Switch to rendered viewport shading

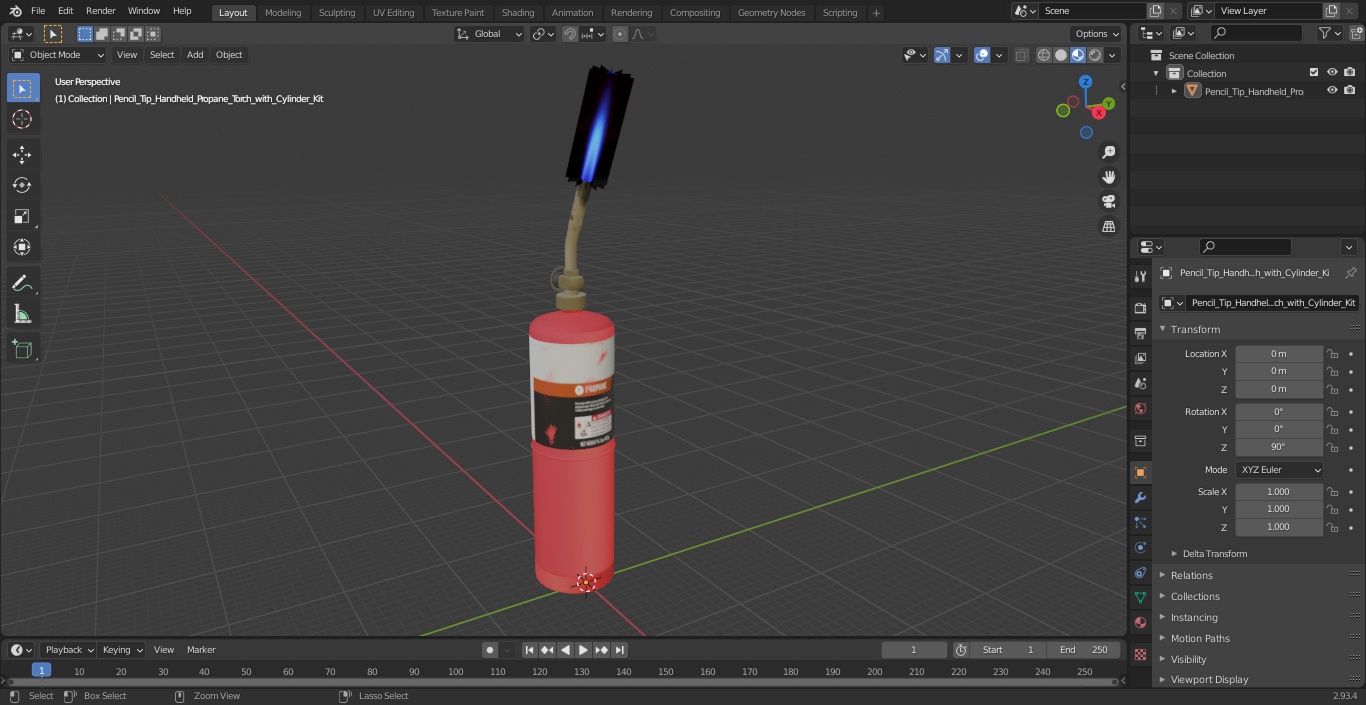(1095, 55)
